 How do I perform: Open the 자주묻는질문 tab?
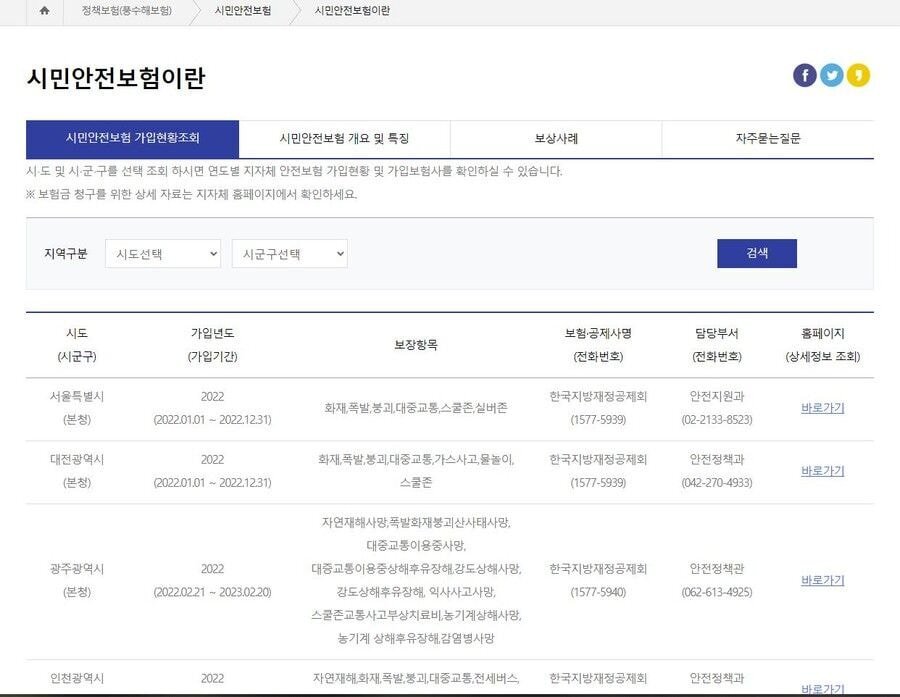pos(768,138)
